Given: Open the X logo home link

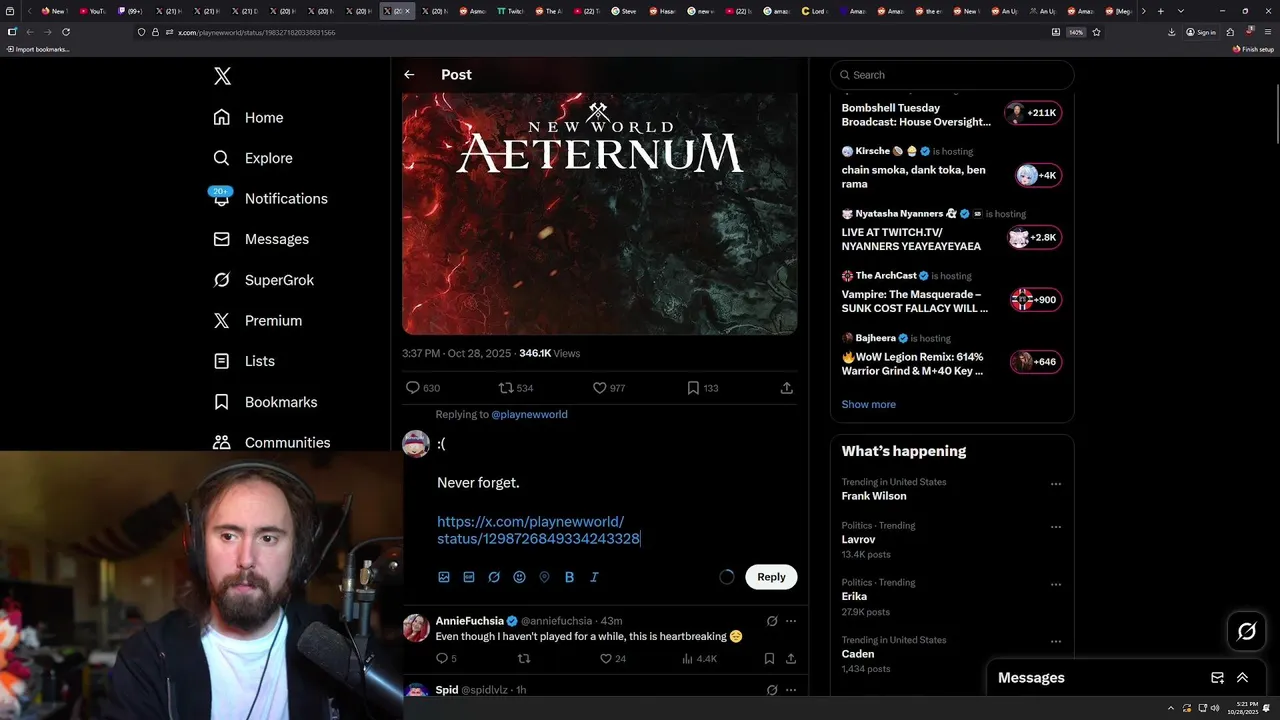Looking at the screenshot, I should click(x=222, y=76).
